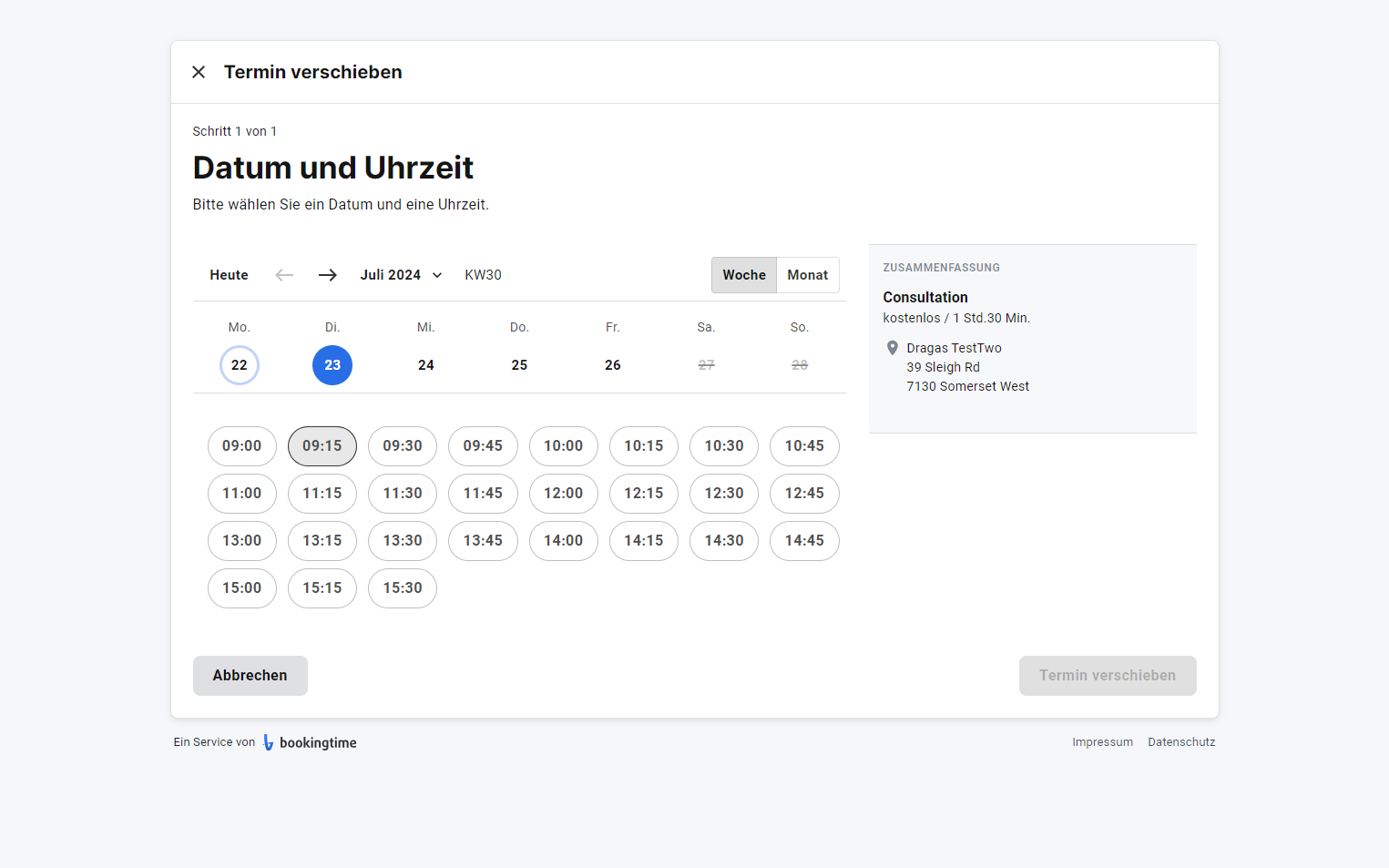Viewport: 1389px width, 868px height.
Task: Go to previous week with left arrow
Action: 284,275
